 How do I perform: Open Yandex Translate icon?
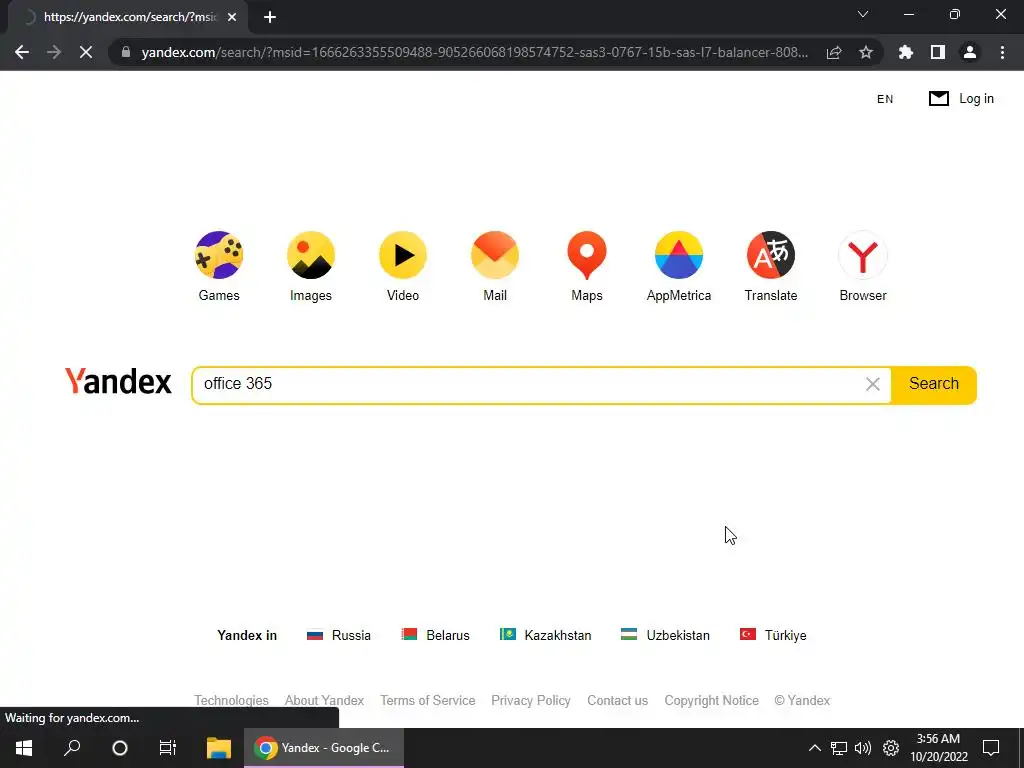click(771, 255)
